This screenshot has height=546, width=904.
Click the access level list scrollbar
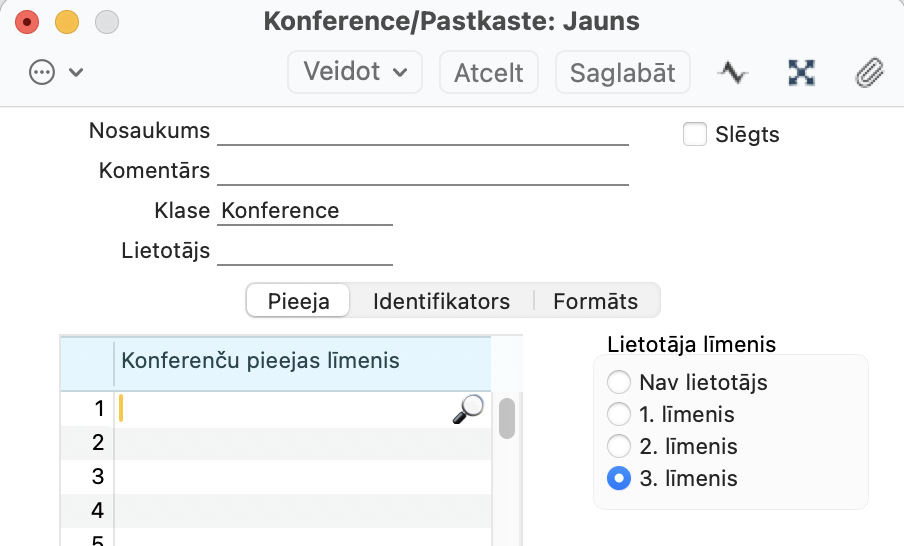click(x=507, y=418)
